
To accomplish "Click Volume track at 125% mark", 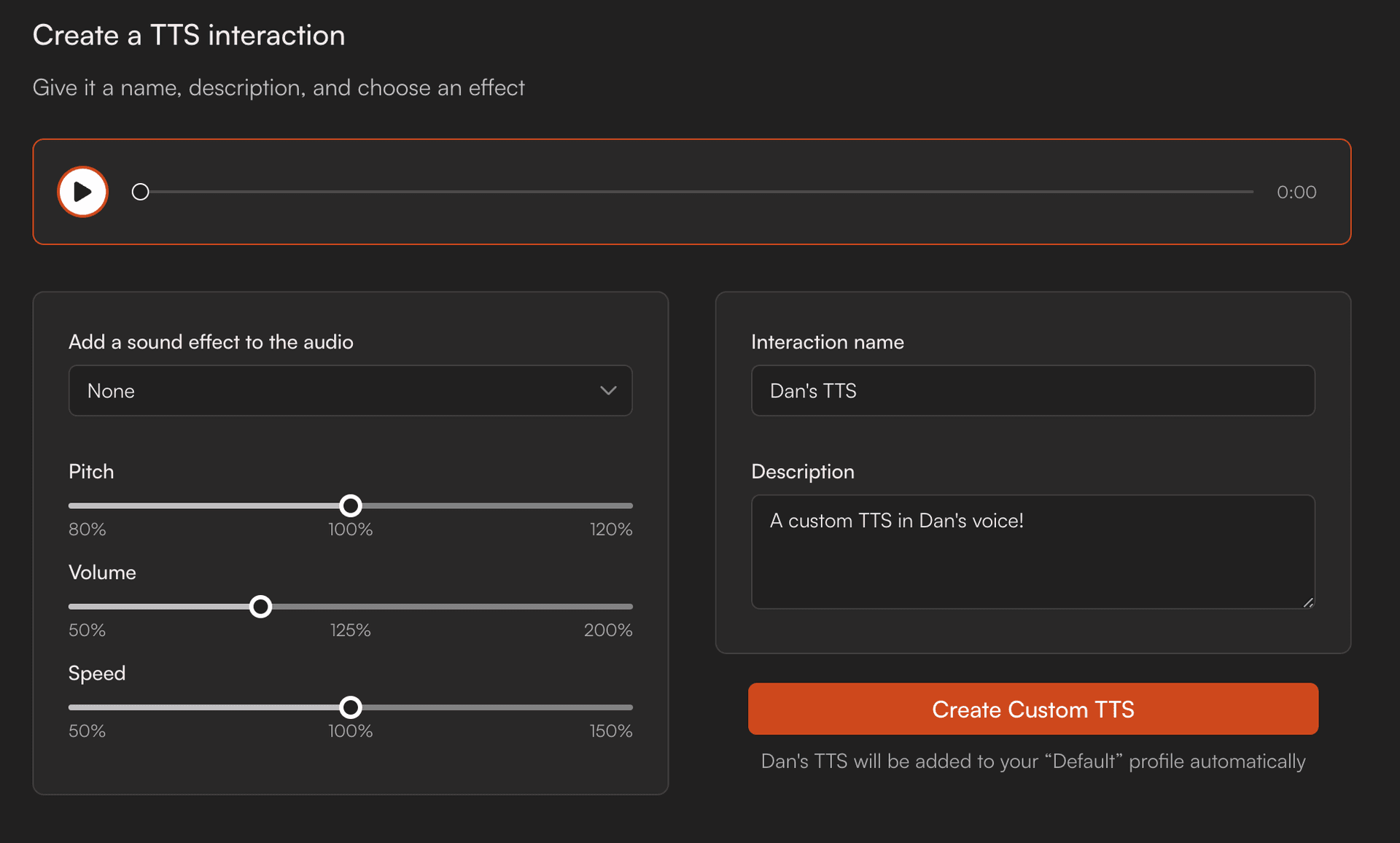I will (x=351, y=607).
